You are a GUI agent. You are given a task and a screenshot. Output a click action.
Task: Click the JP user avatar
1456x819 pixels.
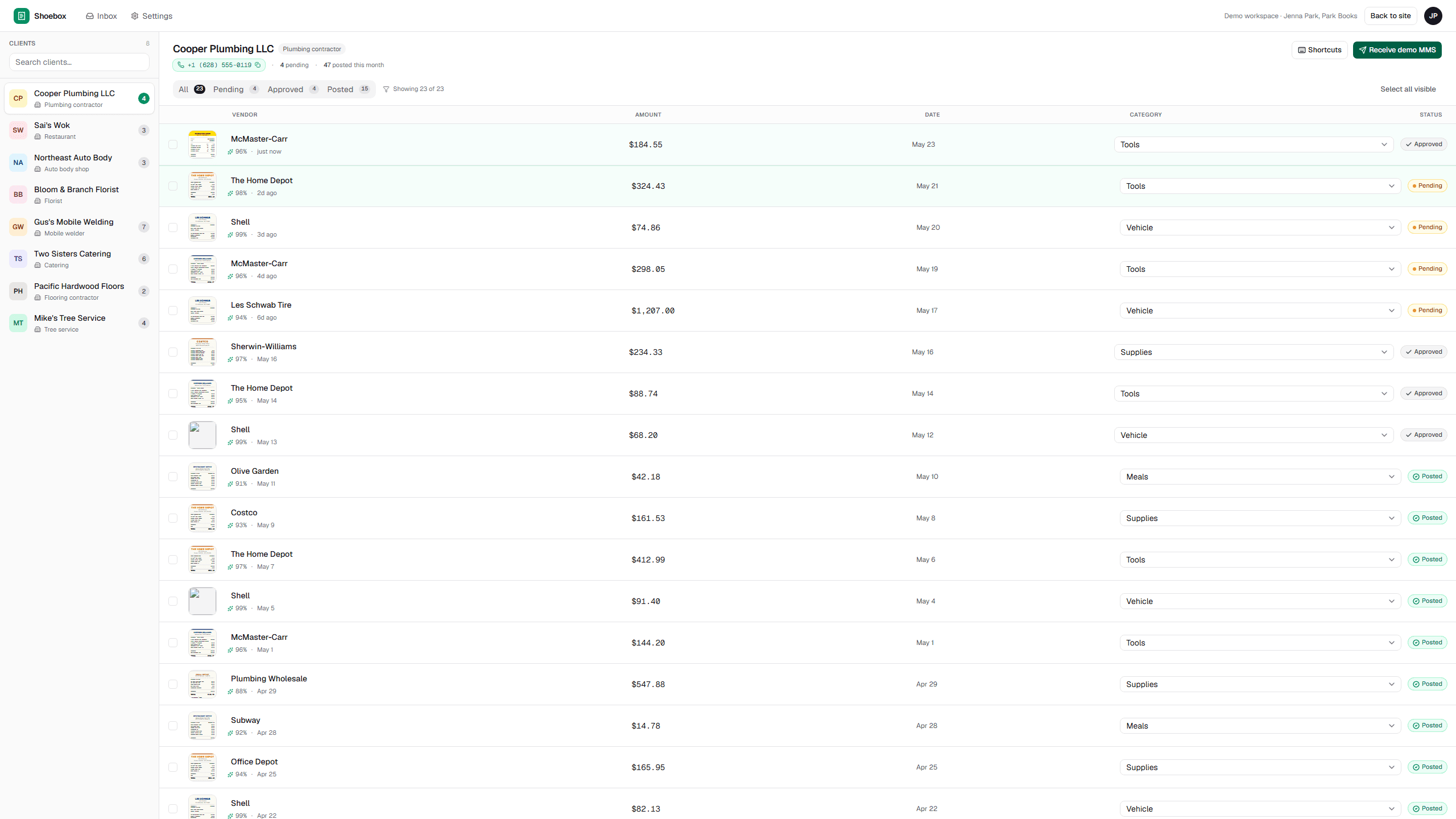(1433, 16)
